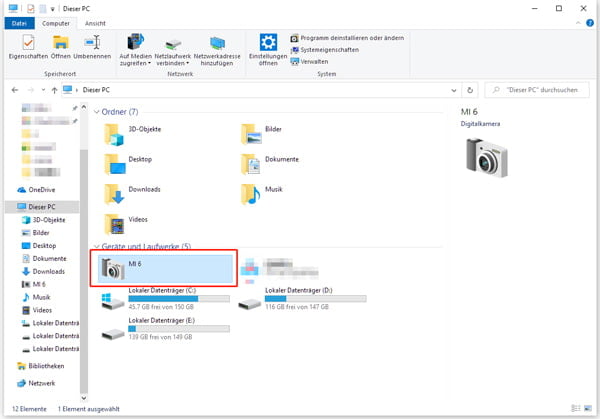600x419 pixels.
Task: Select the Videos folder in main pane
Action: click(x=126, y=224)
